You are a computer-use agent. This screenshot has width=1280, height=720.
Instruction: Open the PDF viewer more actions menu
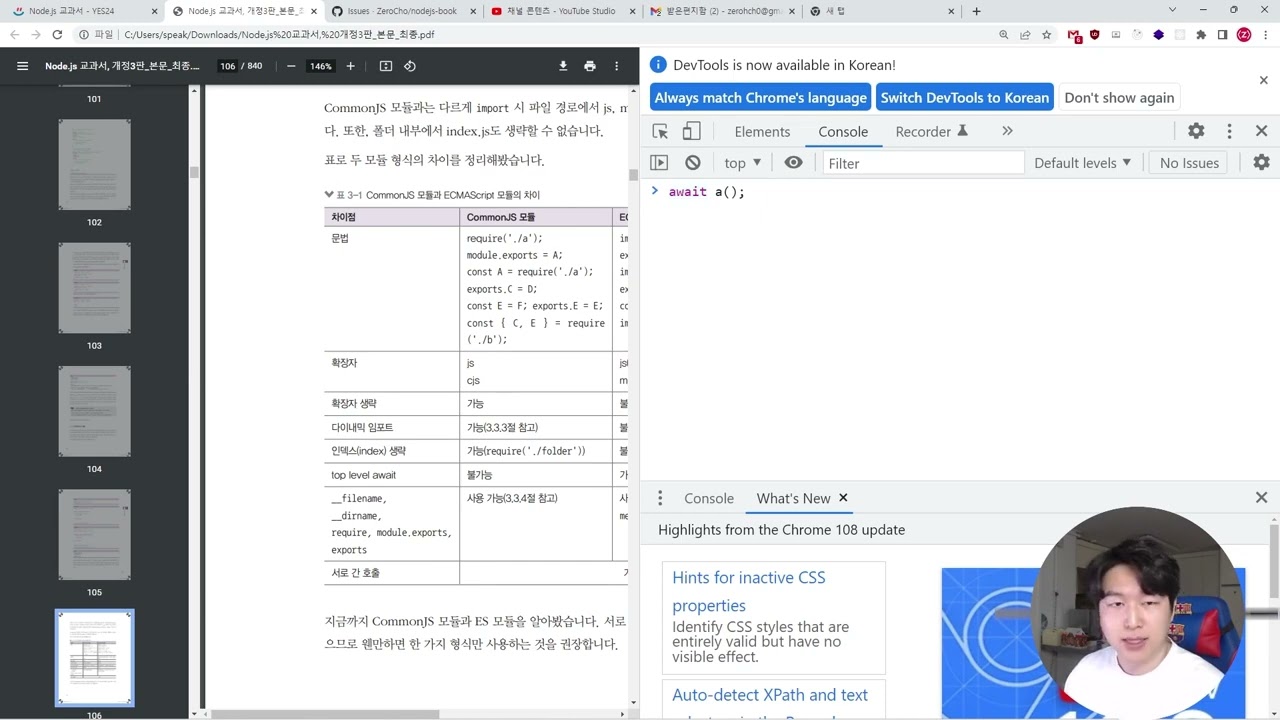[617, 66]
